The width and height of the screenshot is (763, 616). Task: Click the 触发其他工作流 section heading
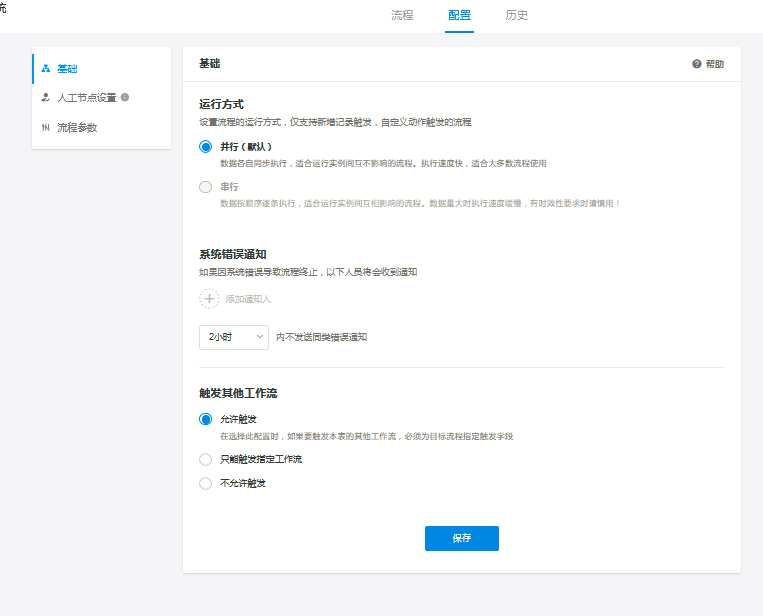click(x=238, y=393)
